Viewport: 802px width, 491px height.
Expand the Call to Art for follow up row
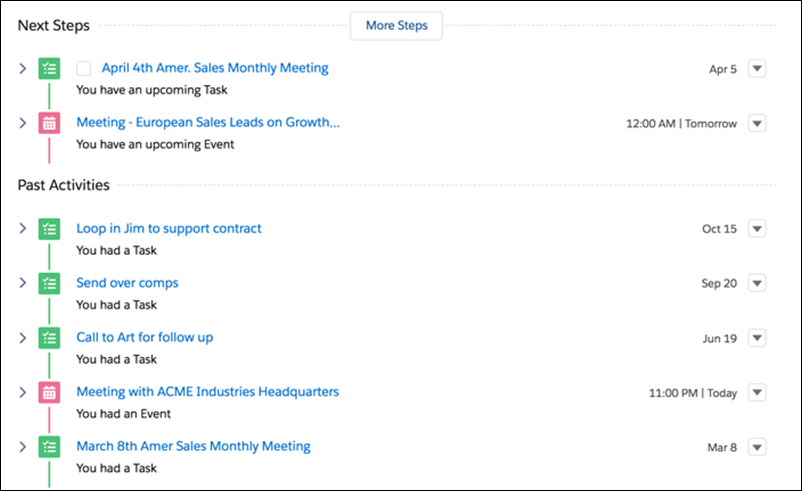[x=23, y=338]
